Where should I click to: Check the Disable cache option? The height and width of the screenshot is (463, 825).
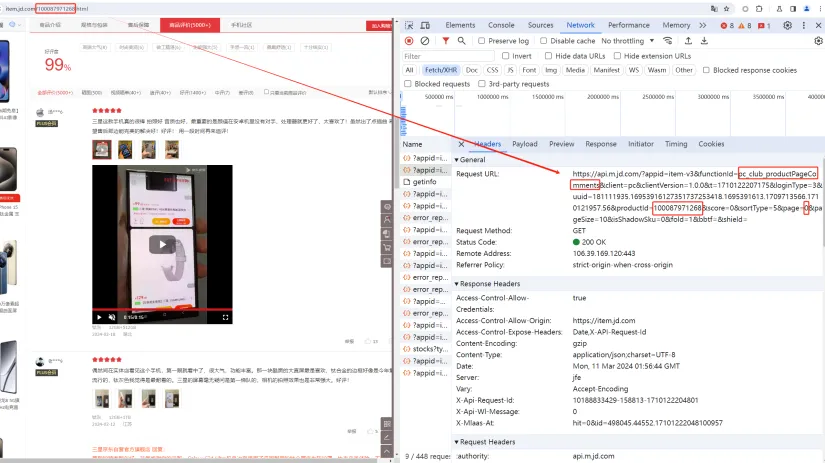tap(543, 41)
